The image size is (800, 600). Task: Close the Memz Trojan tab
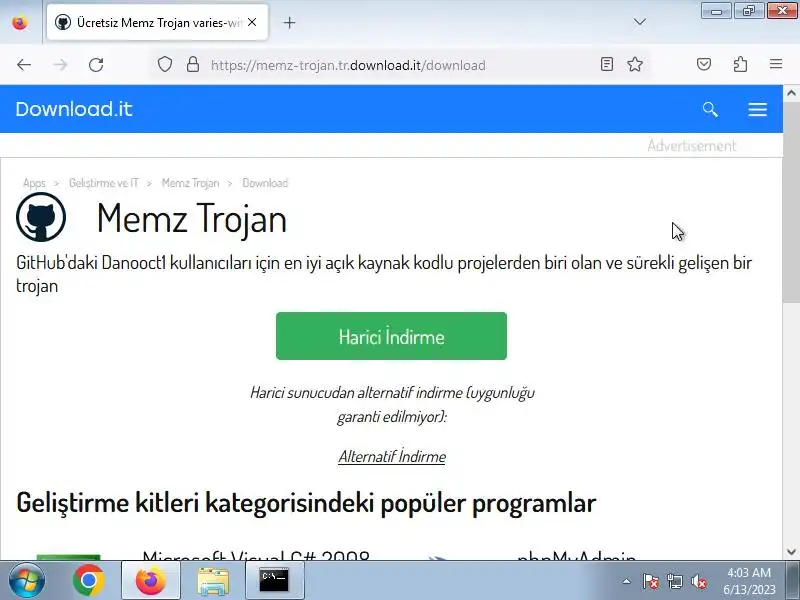tap(252, 22)
